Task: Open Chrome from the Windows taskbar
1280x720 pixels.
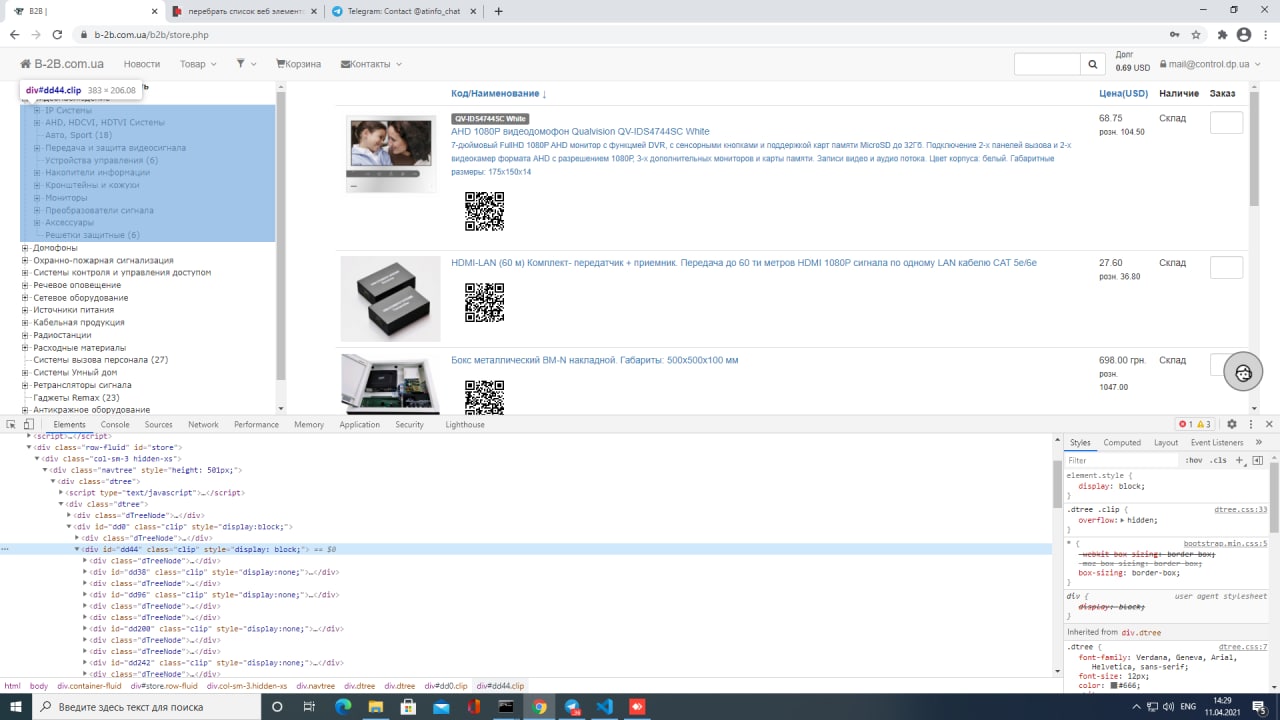Action: tap(539, 706)
